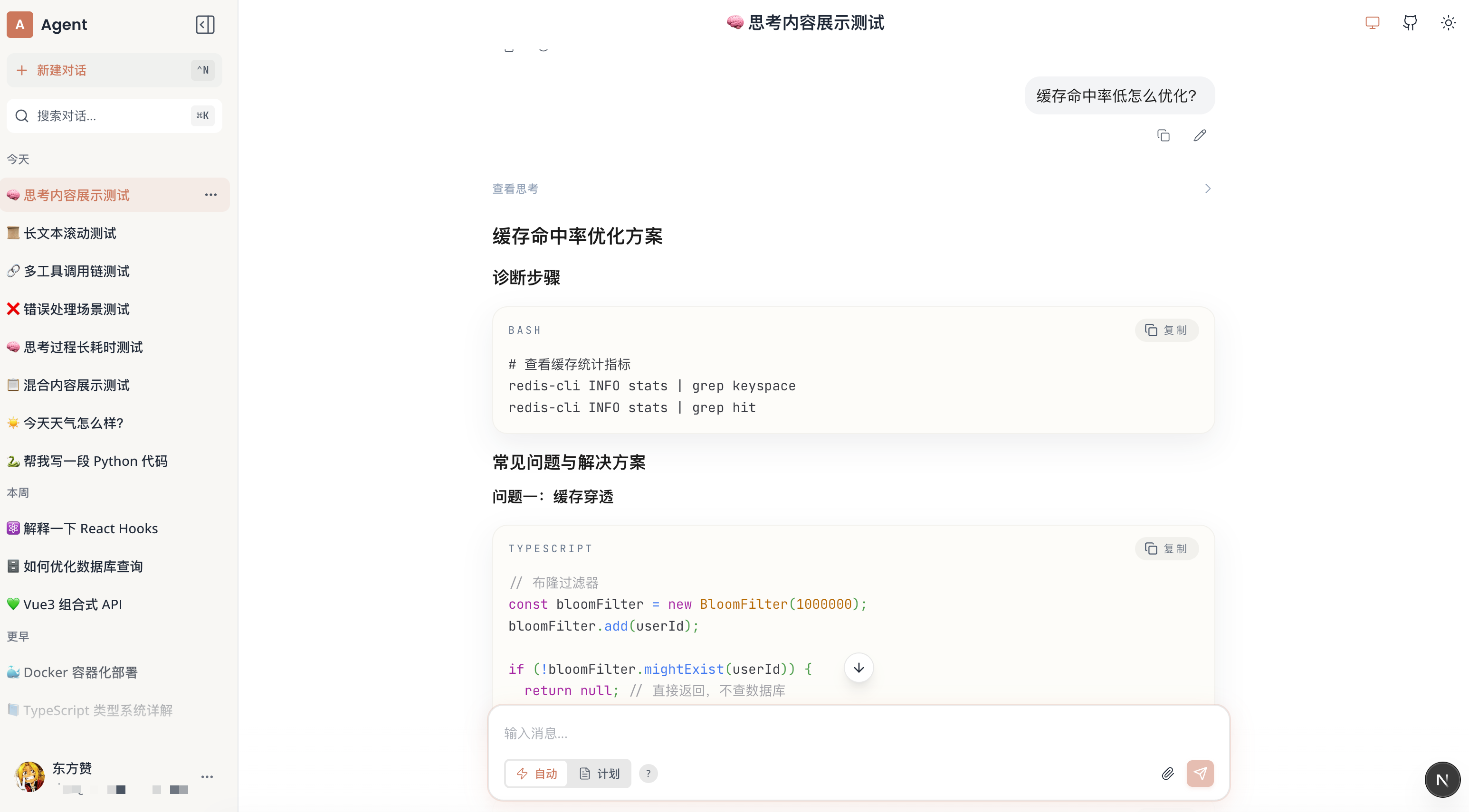This screenshot has width=1469, height=812.
Task: Click the attachment paperclip icon
Action: [1167, 773]
